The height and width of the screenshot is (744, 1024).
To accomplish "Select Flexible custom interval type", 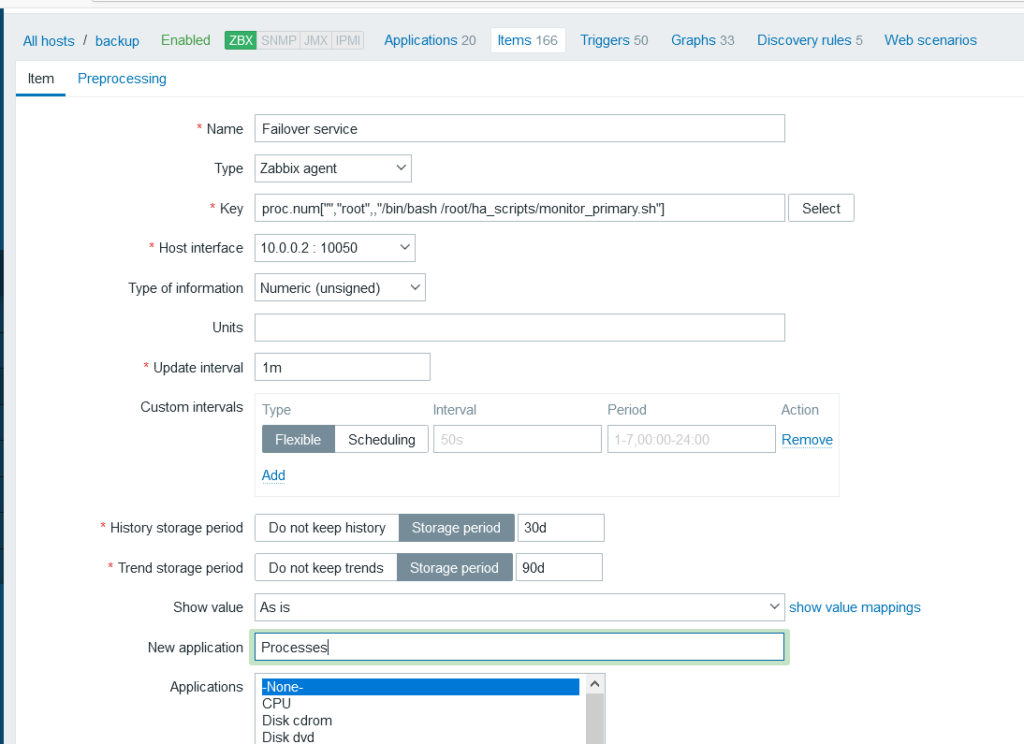I will pyautogui.click(x=298, y=439).
